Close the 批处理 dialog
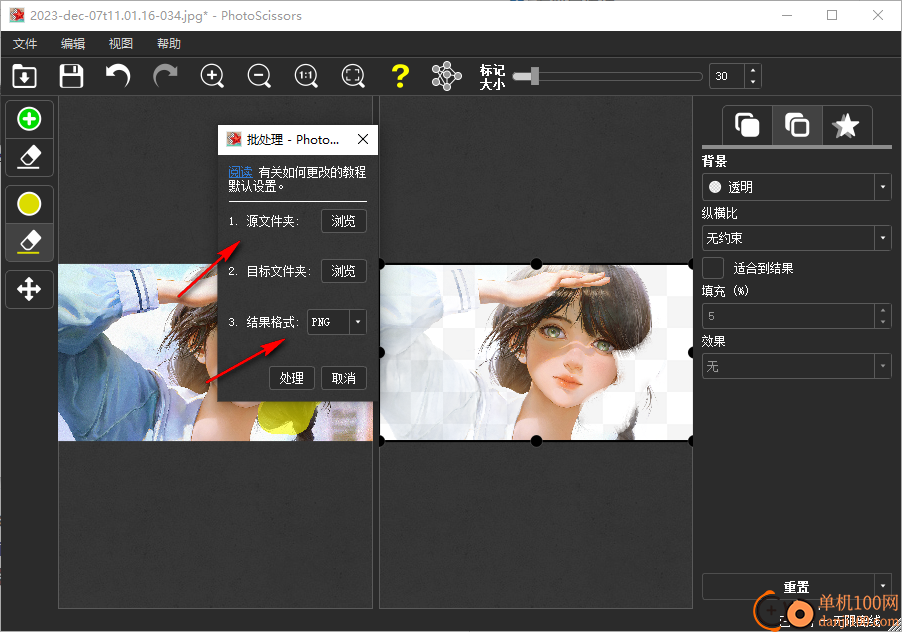The height and width of the screenshot is (632, 902). [x=363, y=139]
